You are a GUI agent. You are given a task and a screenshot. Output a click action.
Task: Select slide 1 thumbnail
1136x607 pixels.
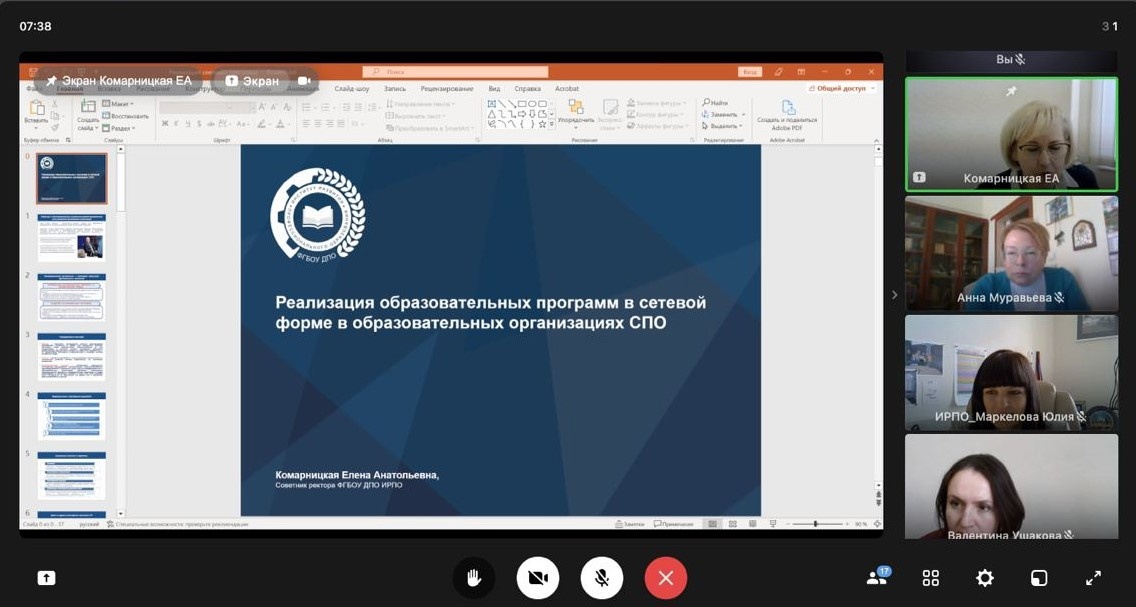pyautogui.click(x=72, y=238)
